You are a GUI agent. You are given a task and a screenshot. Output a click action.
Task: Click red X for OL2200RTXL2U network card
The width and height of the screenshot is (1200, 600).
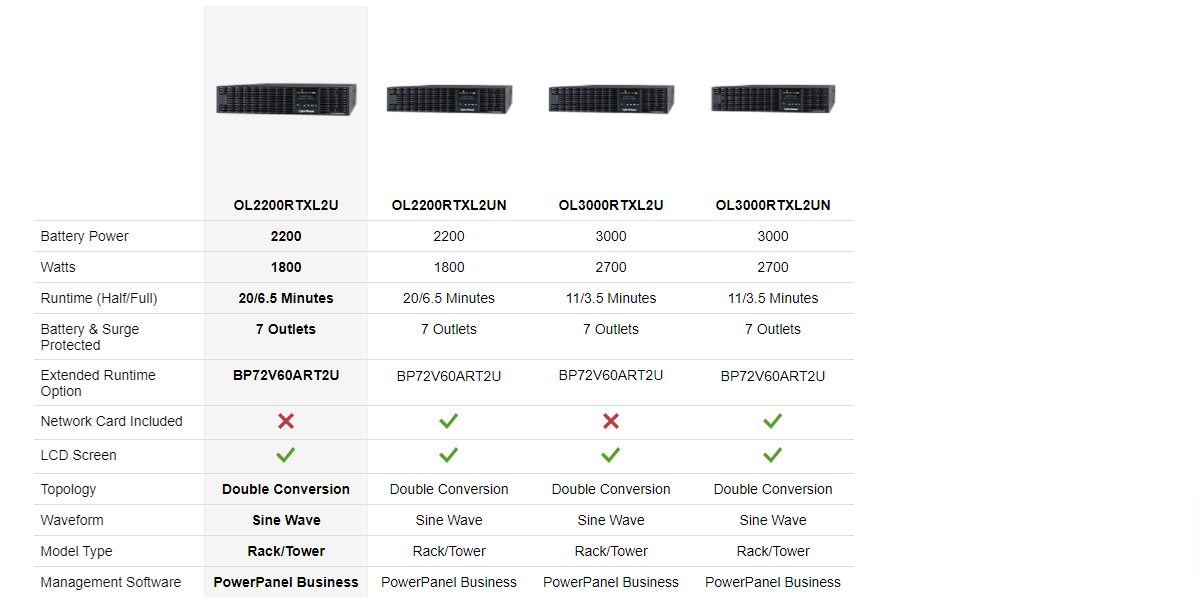click(x=286, y=421)
